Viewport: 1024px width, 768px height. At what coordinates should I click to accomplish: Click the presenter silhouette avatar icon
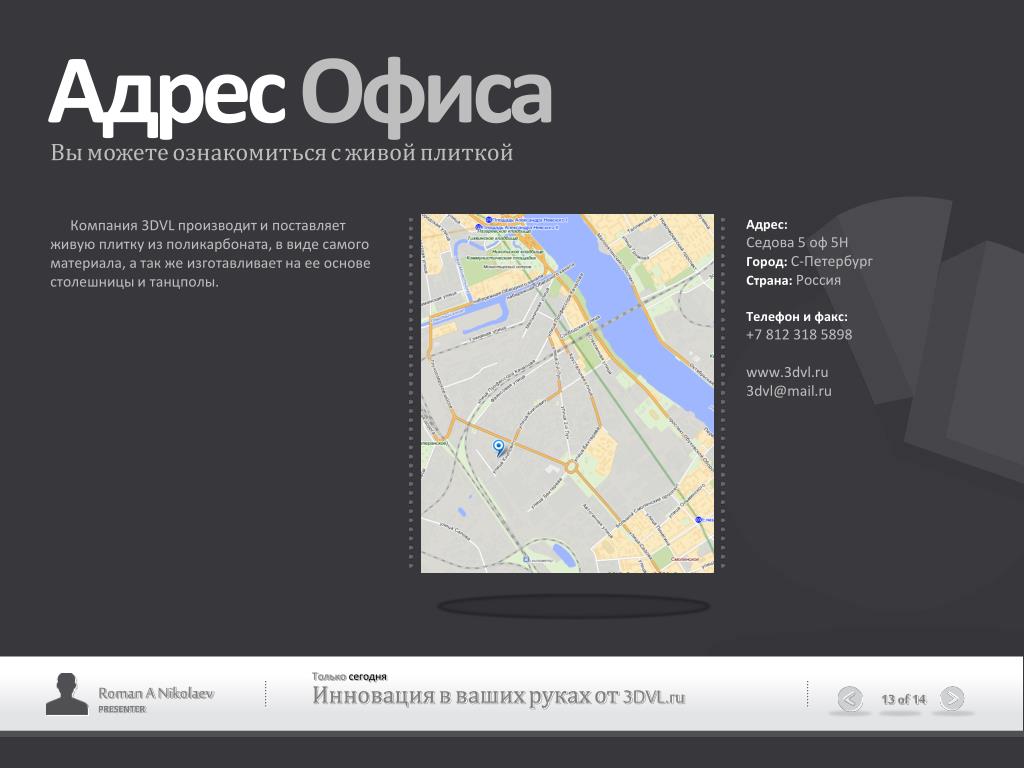67,694
